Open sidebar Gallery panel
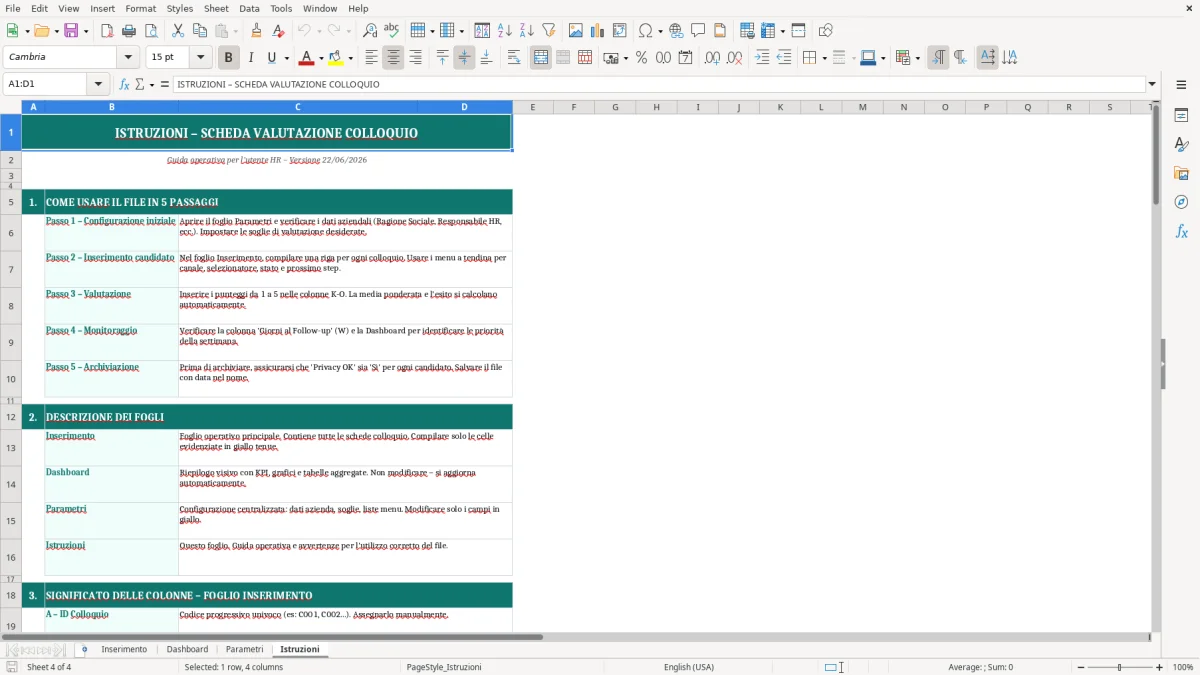 1181,173
